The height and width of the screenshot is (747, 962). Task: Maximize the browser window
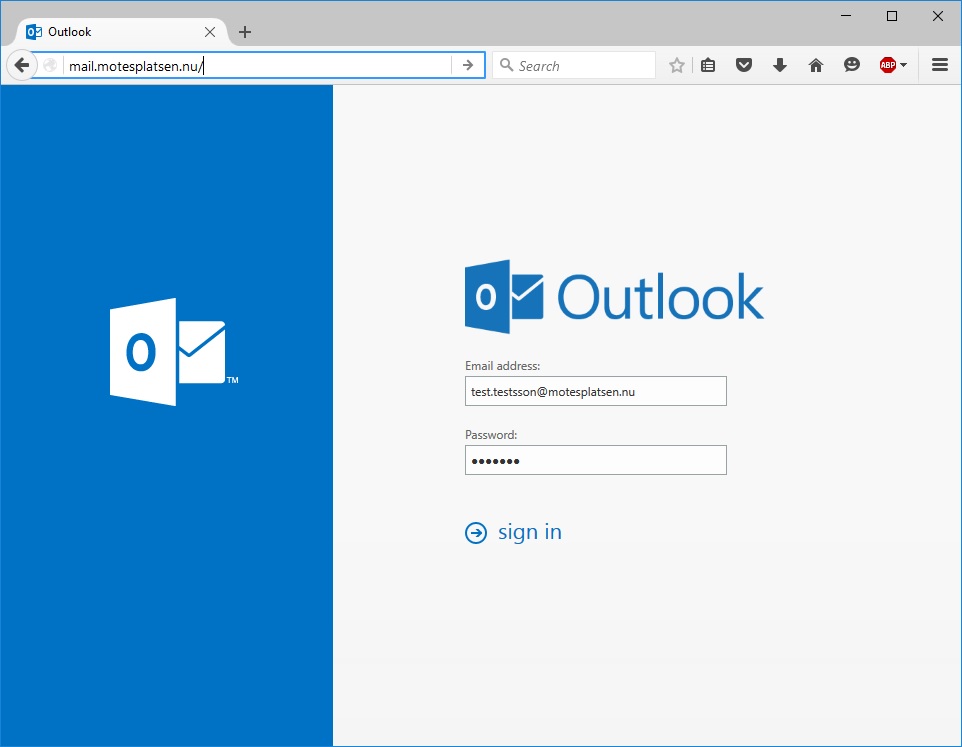(x=892, y=16)
